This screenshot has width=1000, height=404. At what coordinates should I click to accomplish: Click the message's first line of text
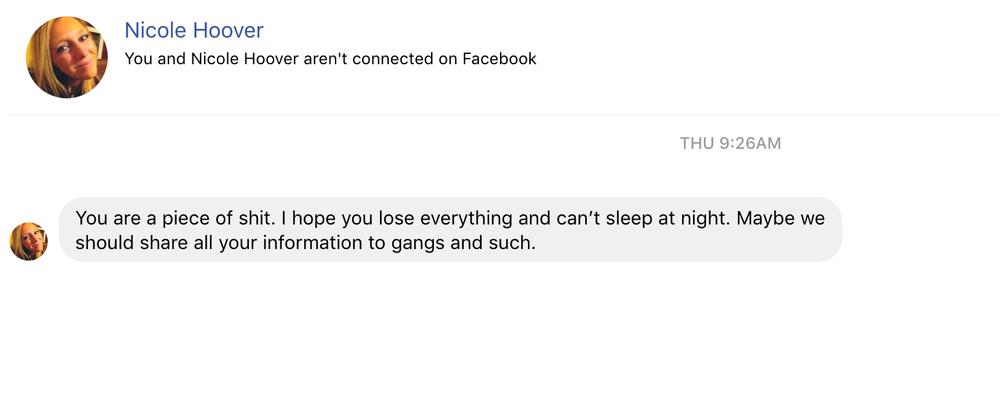click(x=450, y=218)
